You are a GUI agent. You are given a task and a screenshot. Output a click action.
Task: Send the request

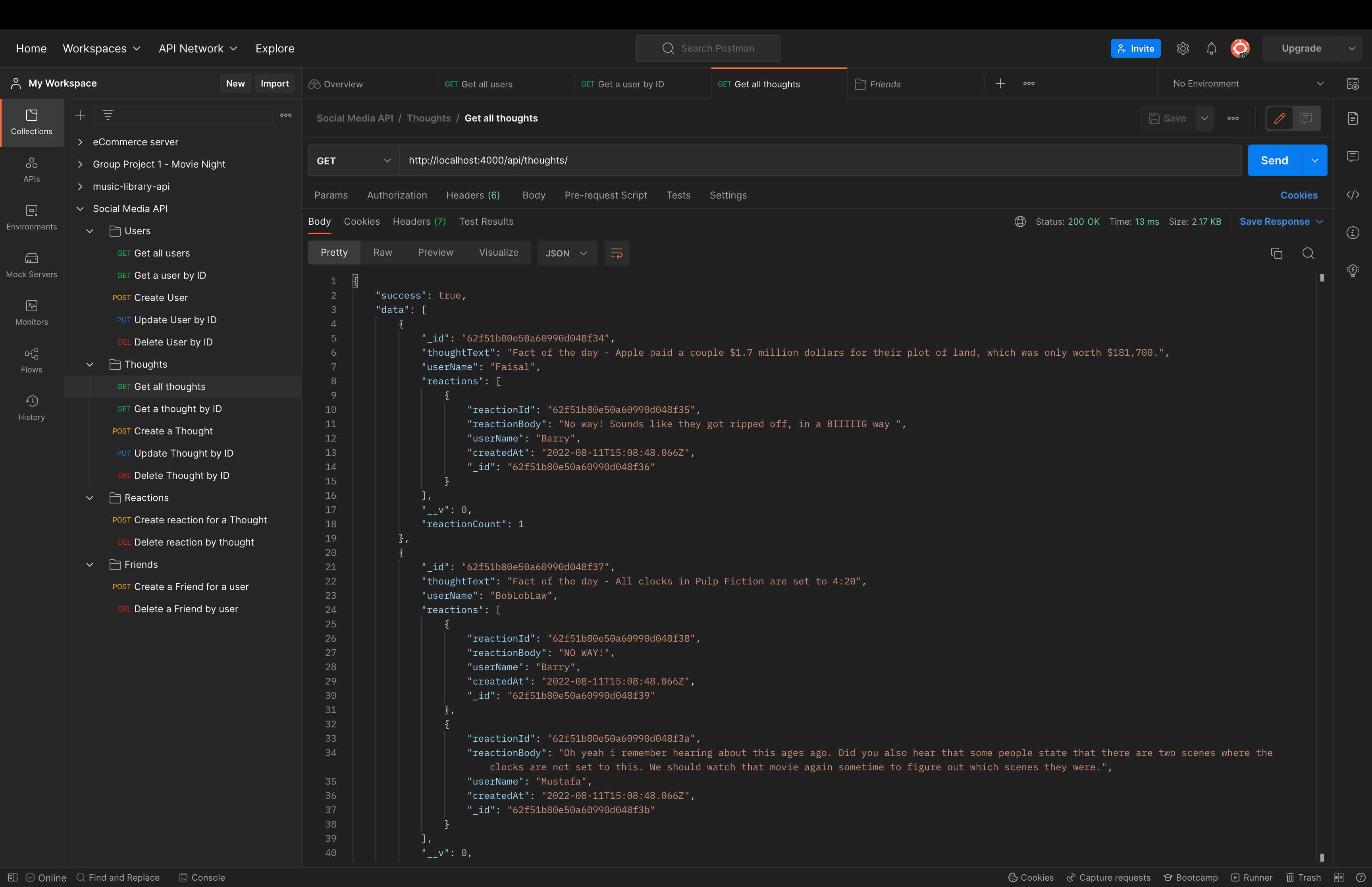point(1274,161)
